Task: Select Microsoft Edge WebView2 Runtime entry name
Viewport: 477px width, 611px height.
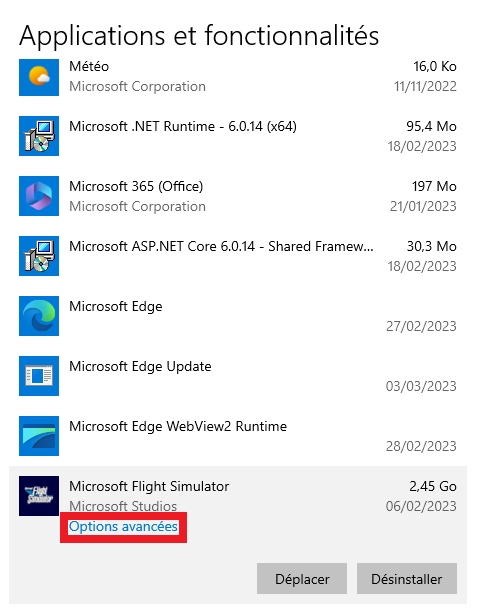Action: click(178, 426)
